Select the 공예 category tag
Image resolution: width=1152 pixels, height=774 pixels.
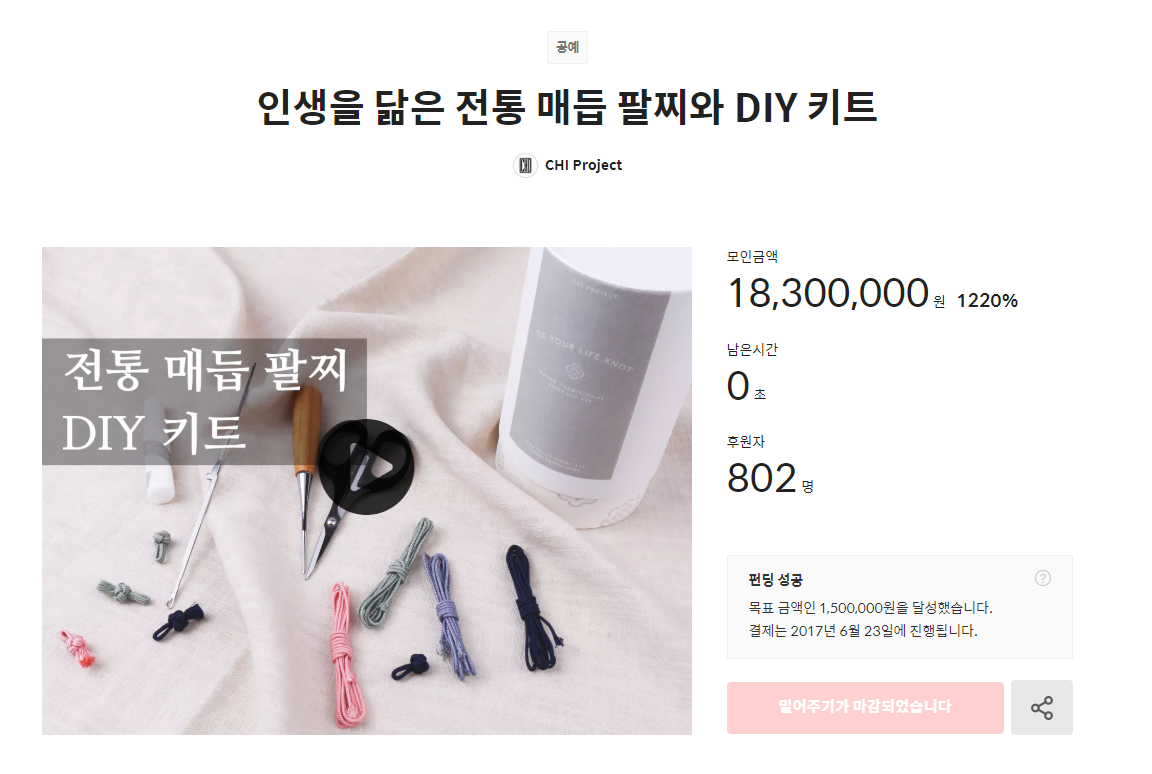(567, 47)
